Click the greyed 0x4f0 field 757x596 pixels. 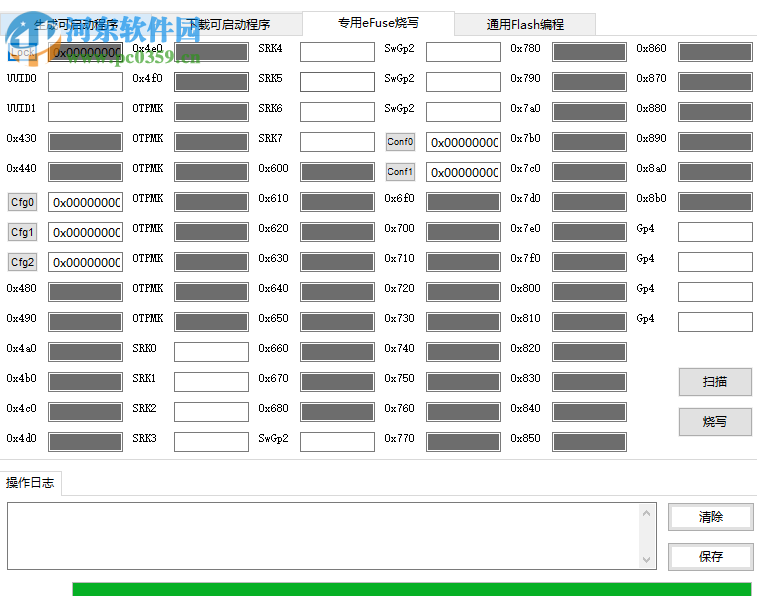coord(211,82)
